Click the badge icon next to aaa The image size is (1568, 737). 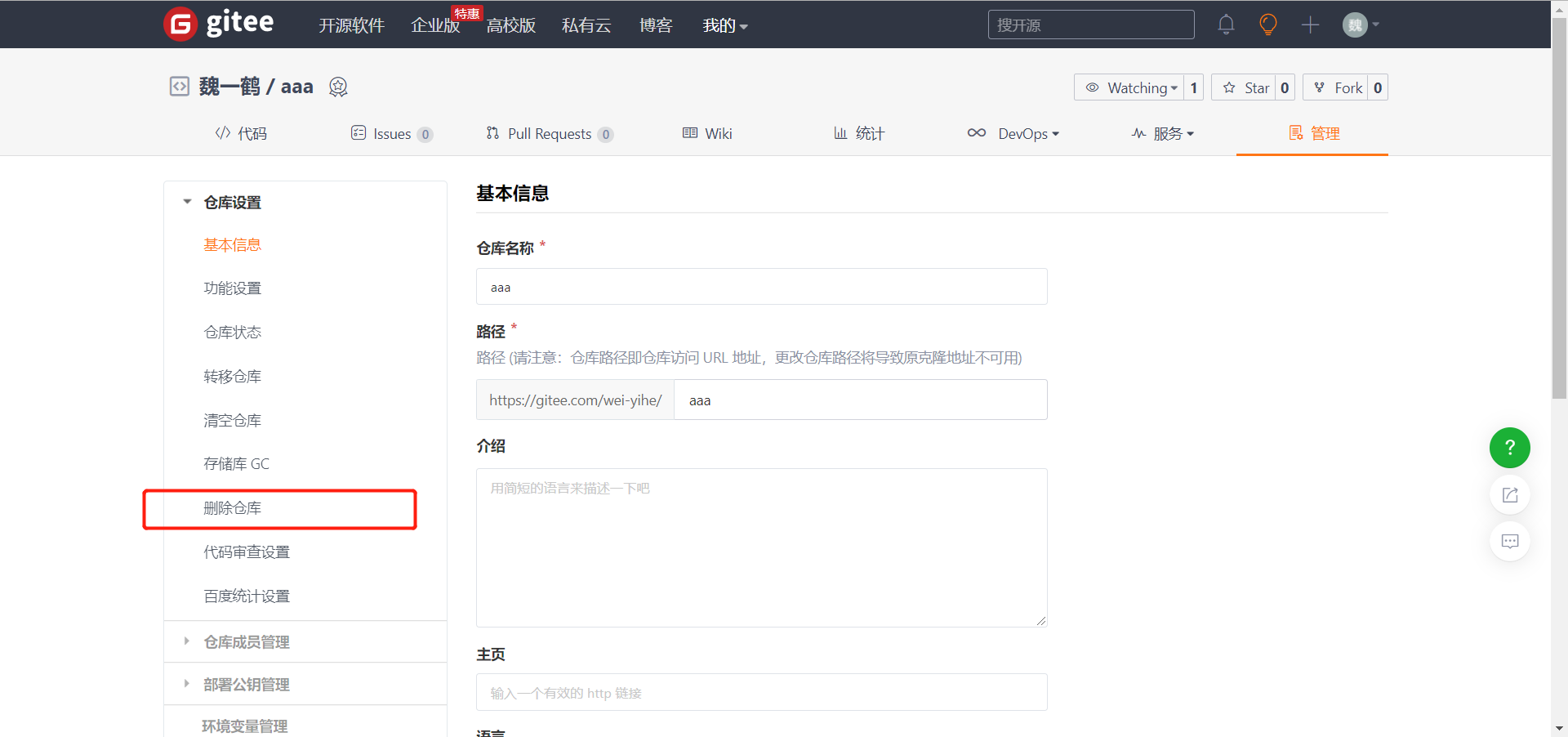338,87
